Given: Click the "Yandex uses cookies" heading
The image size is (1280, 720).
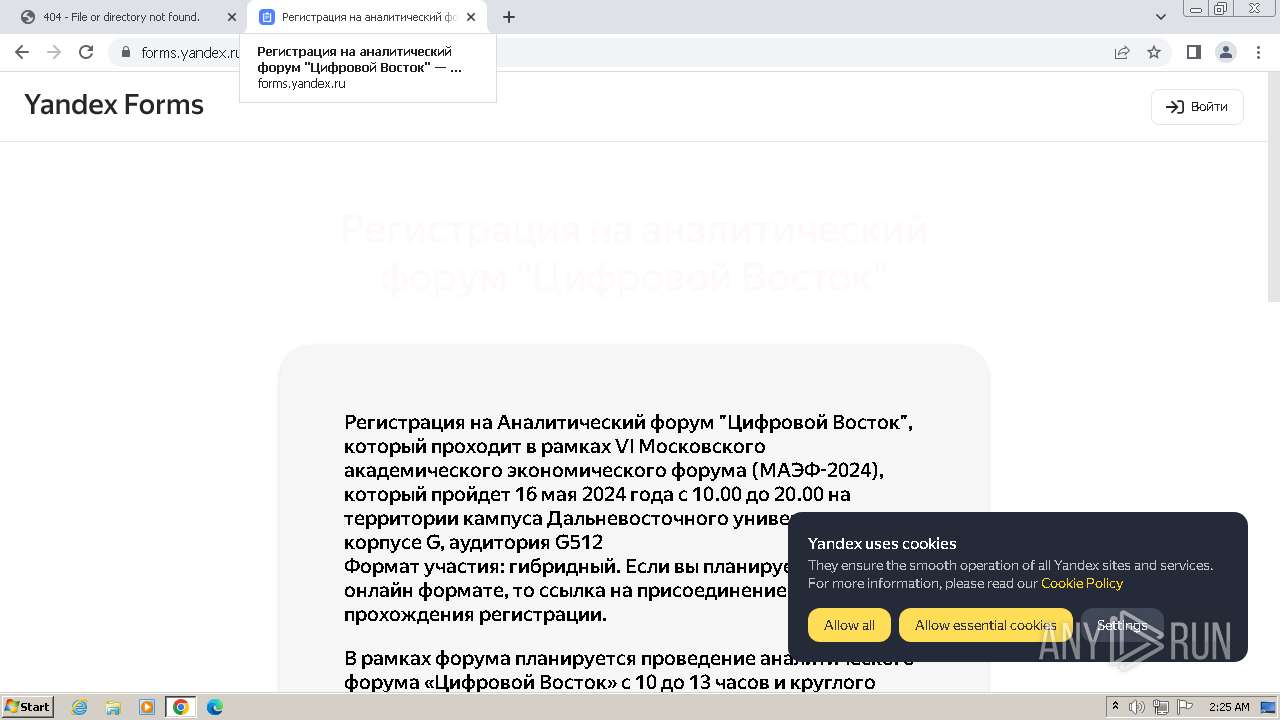Looking at the screenshot, I should pyautogui.click(x=882, y=544).
